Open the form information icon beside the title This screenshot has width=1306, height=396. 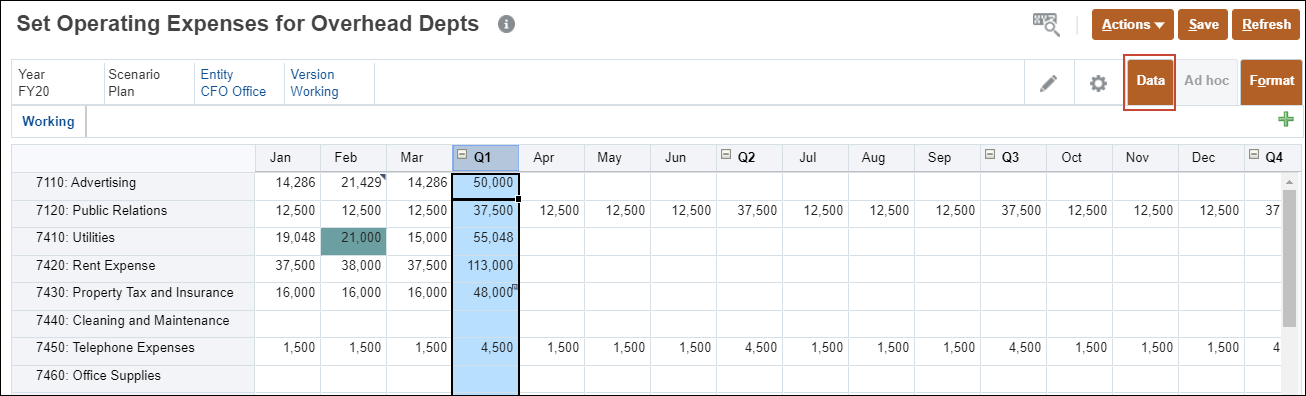pos(506,25)
